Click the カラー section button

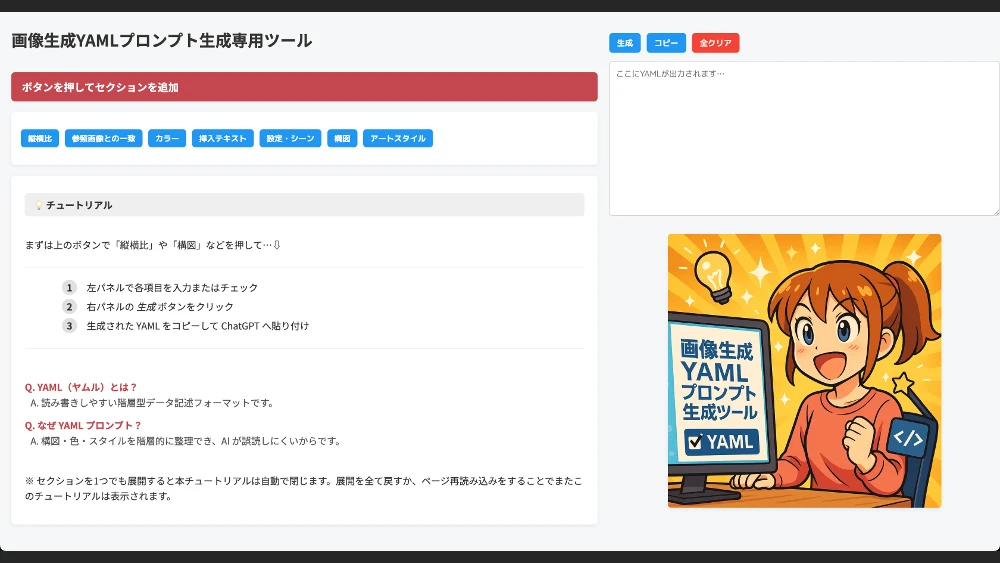167,138
